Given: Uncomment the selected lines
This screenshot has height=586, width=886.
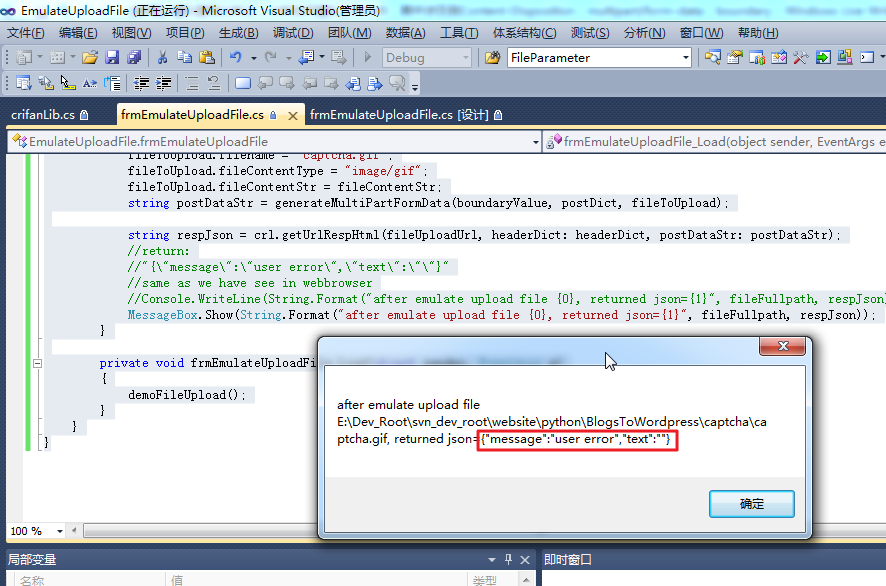Looking at the screenshot, I should [214, 84].
